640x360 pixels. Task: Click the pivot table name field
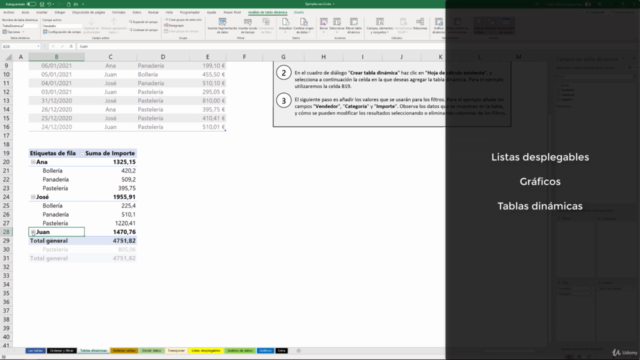(x=20, y=26)
